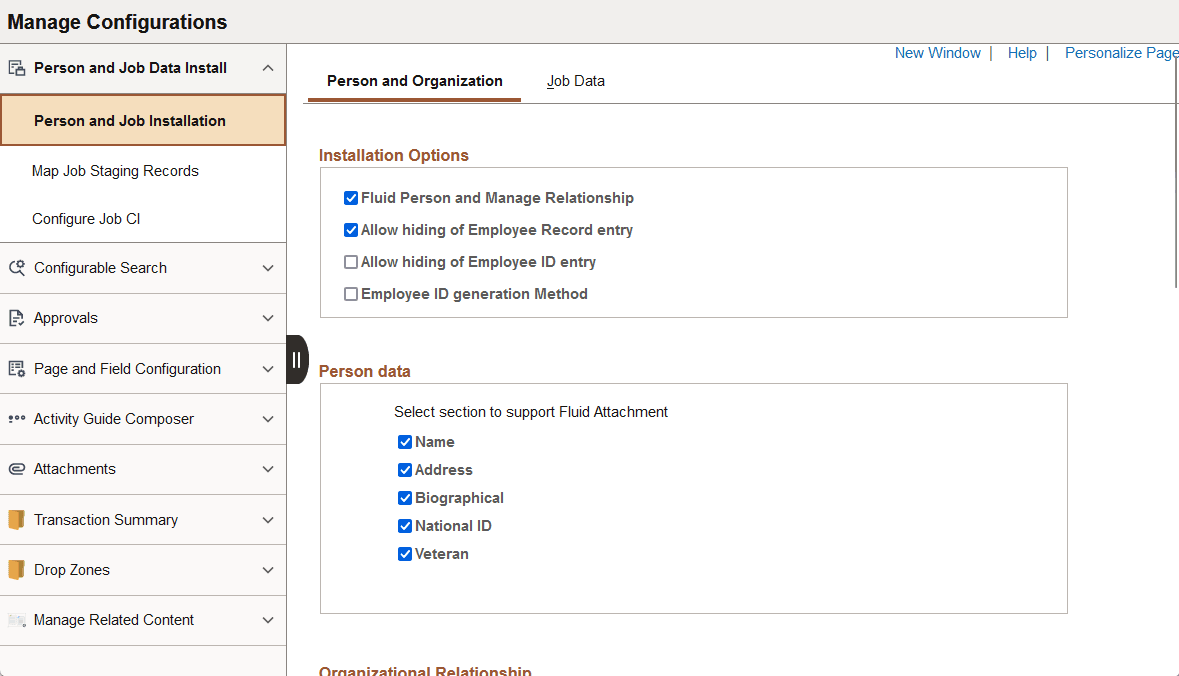Switch to the Job Data tab
The image size is (1179, 676).
coord(576,80)
